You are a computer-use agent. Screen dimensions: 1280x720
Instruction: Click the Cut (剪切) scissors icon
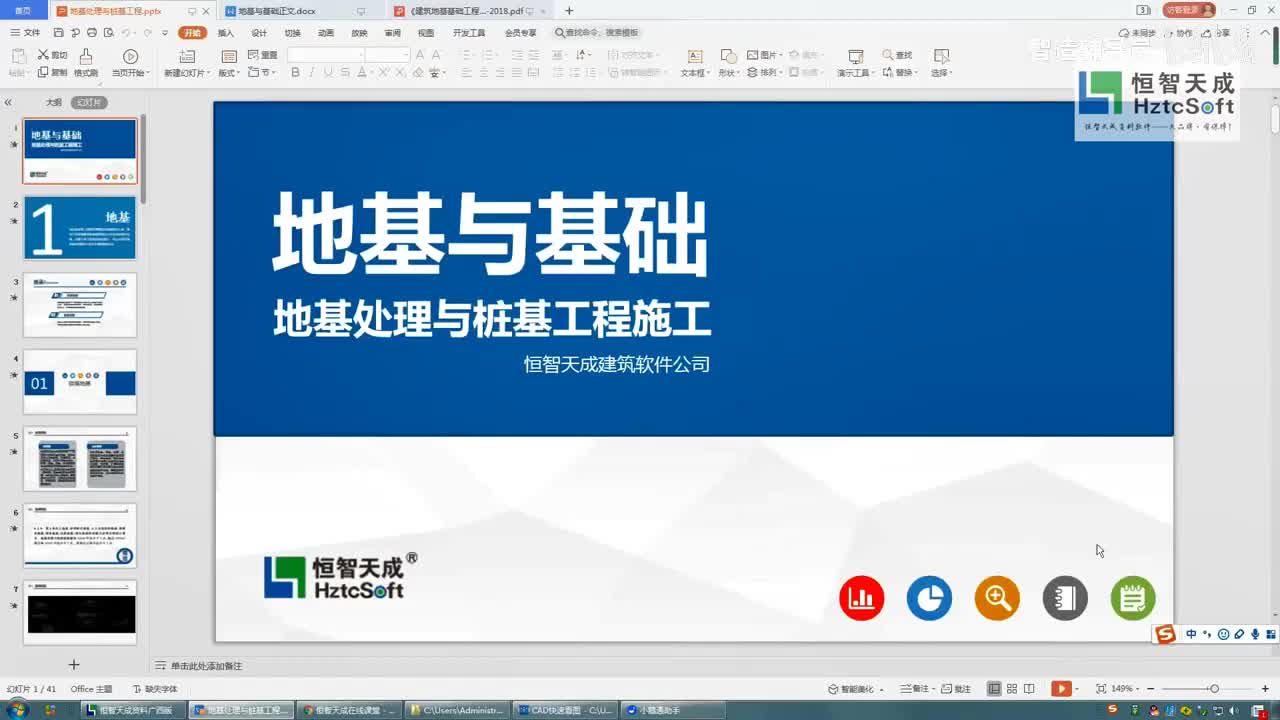pyautogui.click(x=43, y=55)
